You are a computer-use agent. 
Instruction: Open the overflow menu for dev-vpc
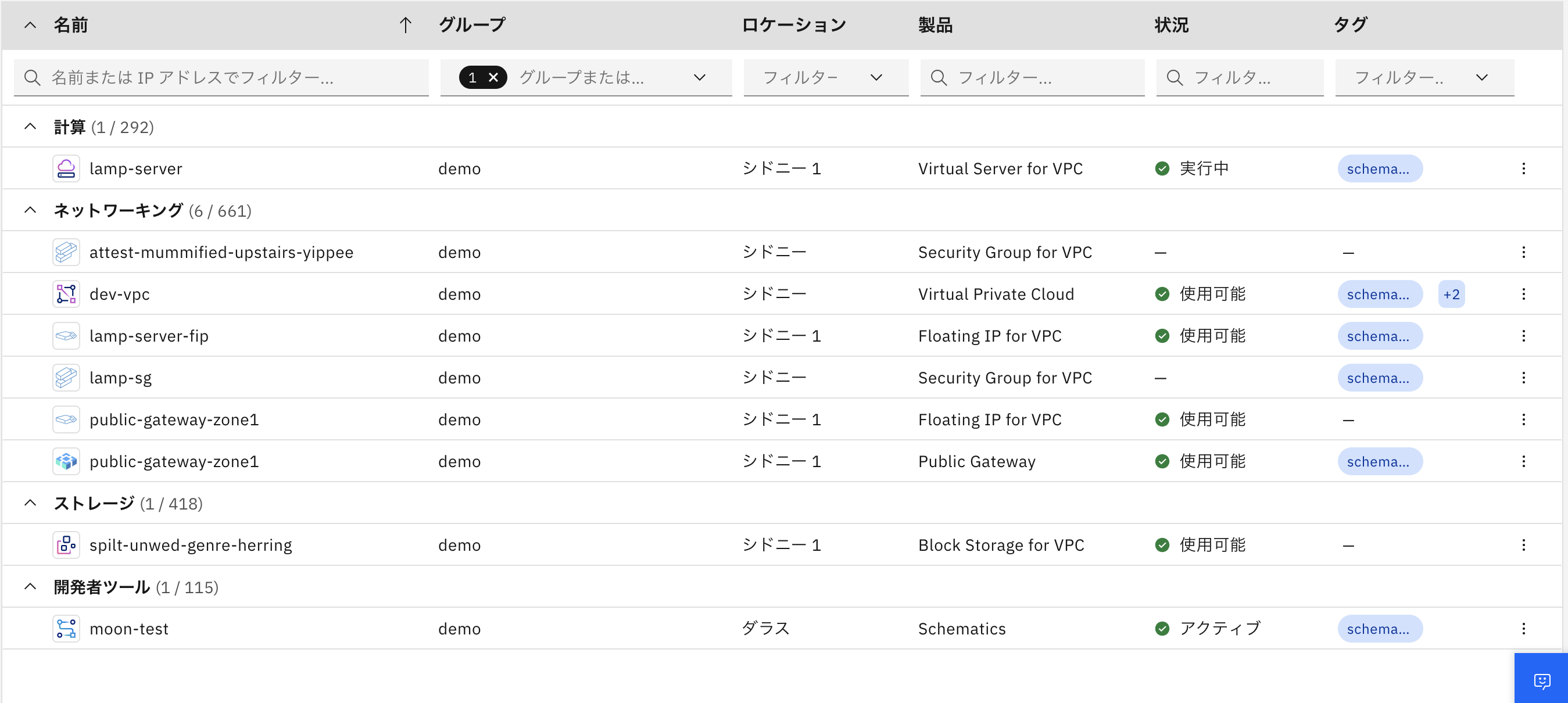pos(1524,293)
